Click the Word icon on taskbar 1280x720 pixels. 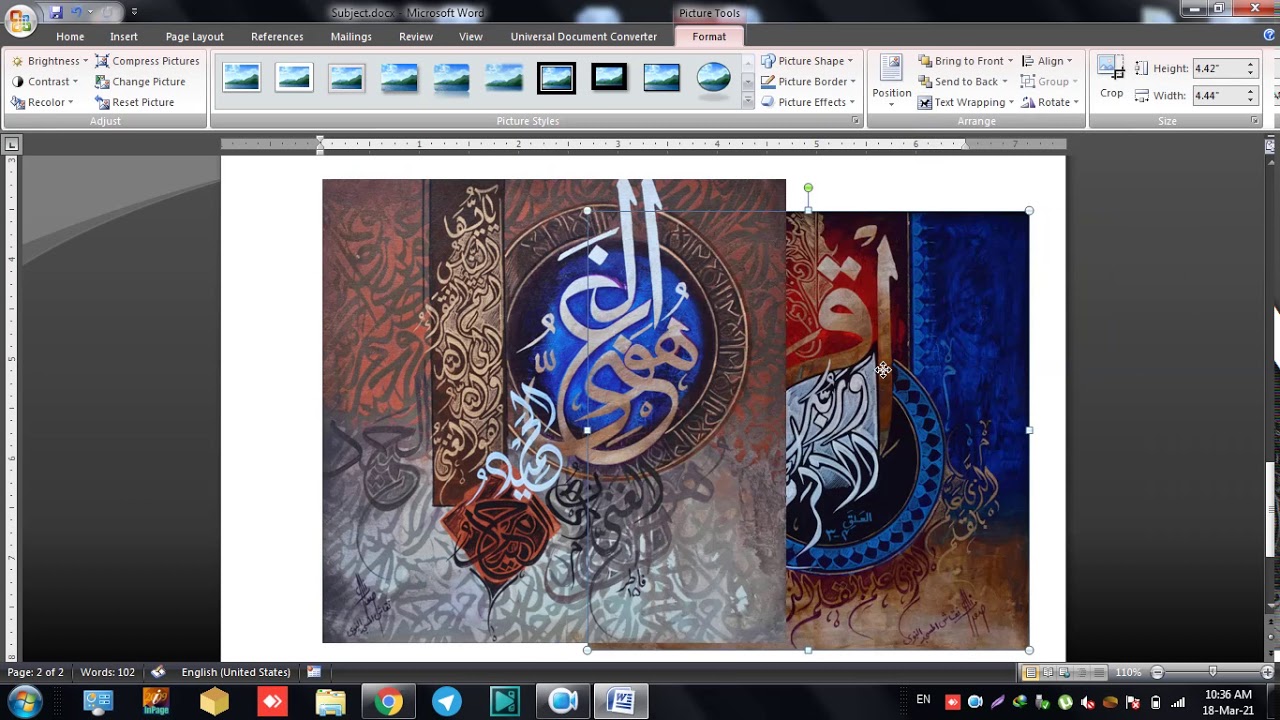621,702
